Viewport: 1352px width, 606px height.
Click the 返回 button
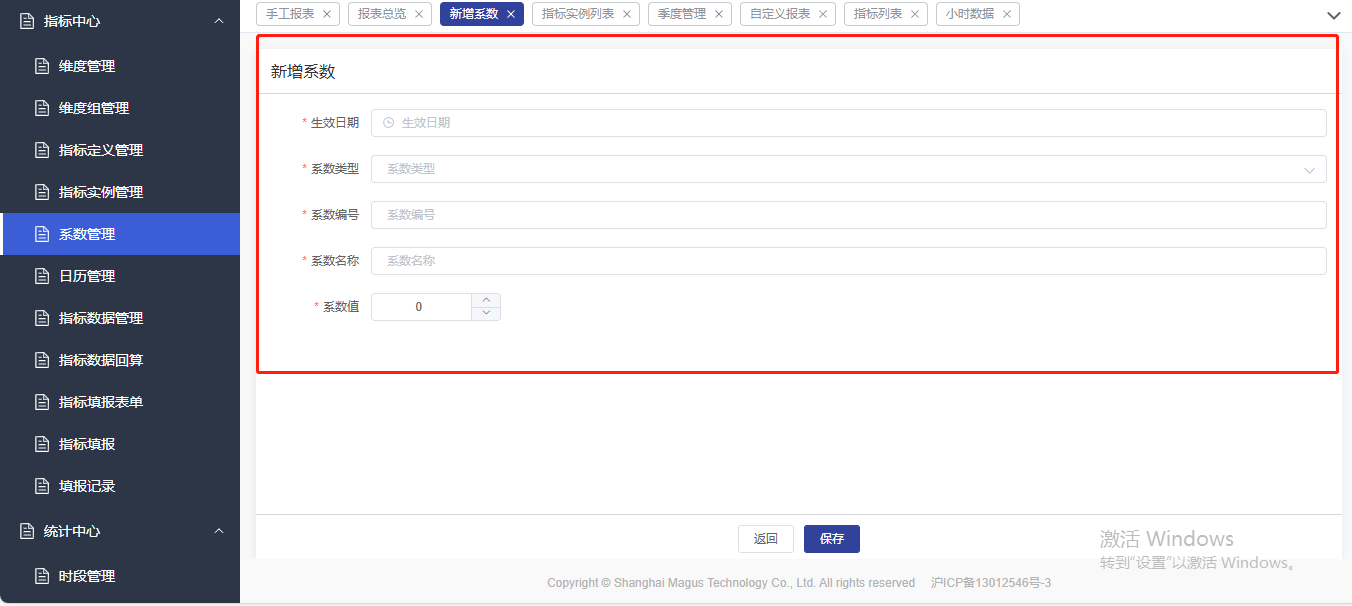[x=765, y=539]
